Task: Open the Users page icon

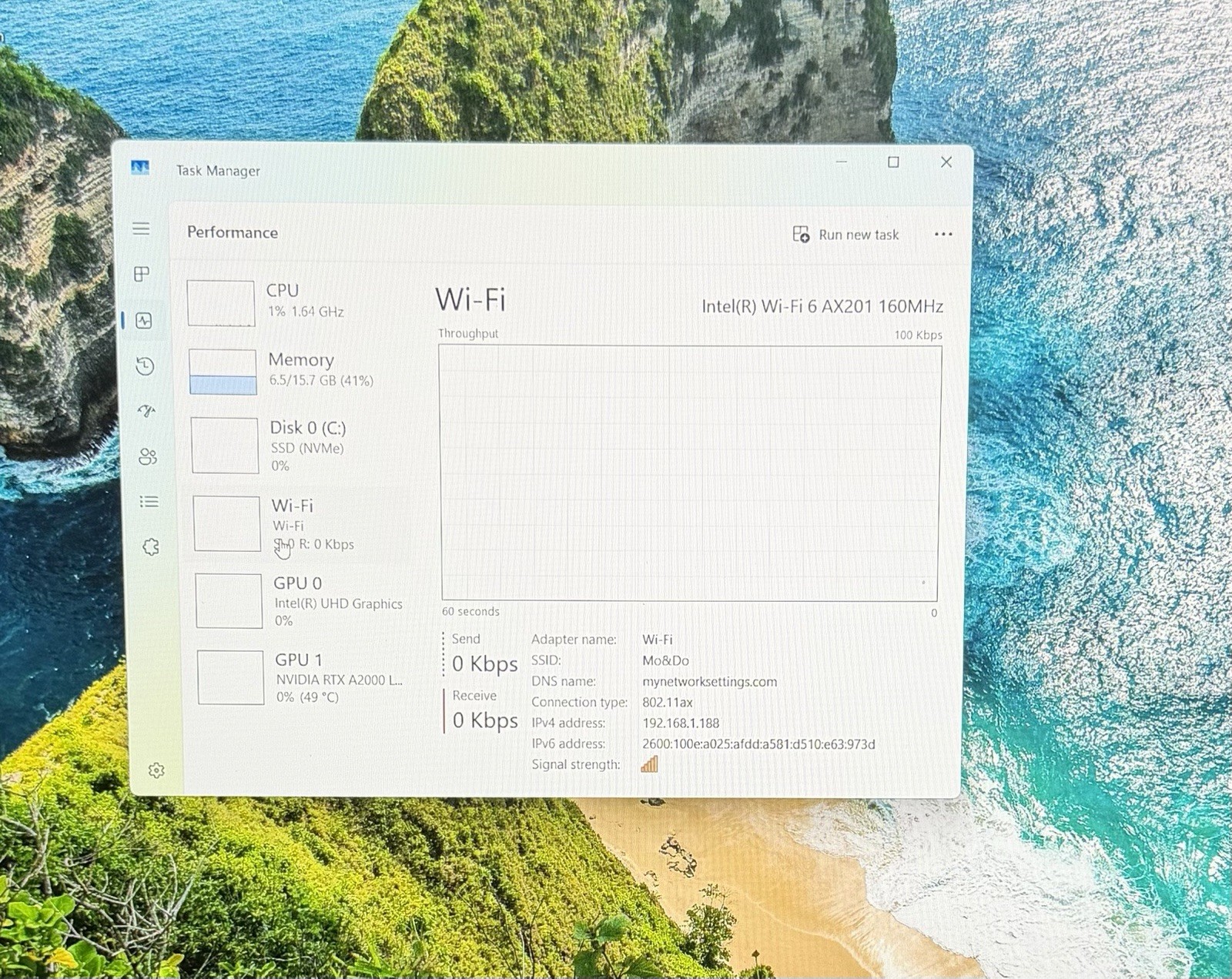Action: point(148,456)
